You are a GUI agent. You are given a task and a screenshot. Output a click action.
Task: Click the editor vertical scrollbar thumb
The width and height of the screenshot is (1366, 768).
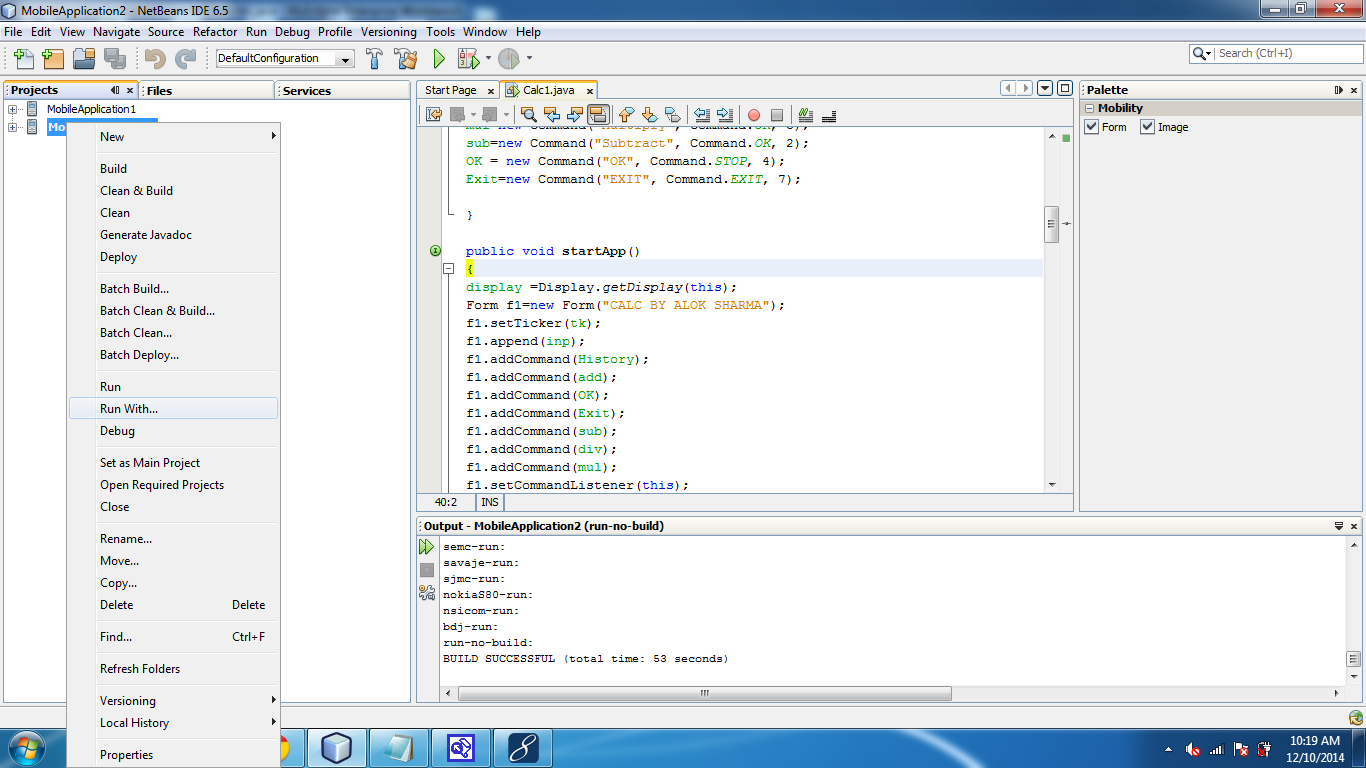coord(1051,224)
